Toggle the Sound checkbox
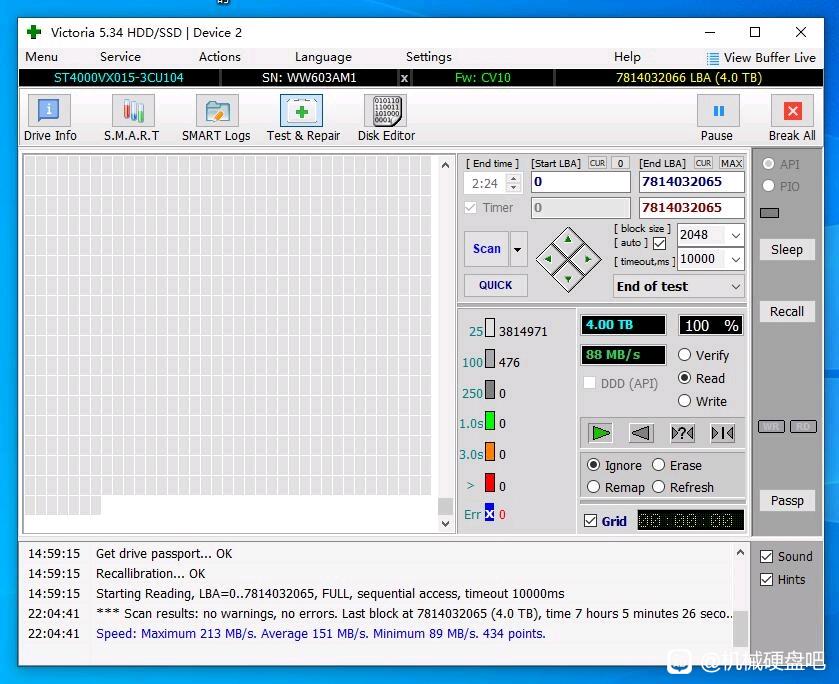 point(766,557)
